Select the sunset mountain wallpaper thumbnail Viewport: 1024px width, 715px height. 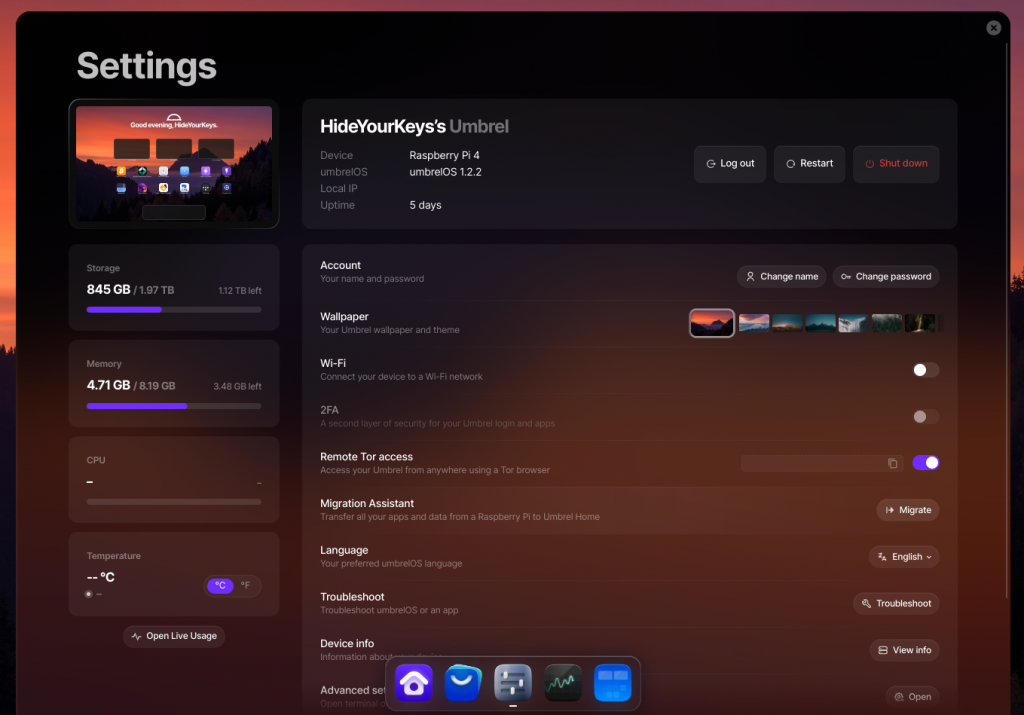tap(712, 323)
